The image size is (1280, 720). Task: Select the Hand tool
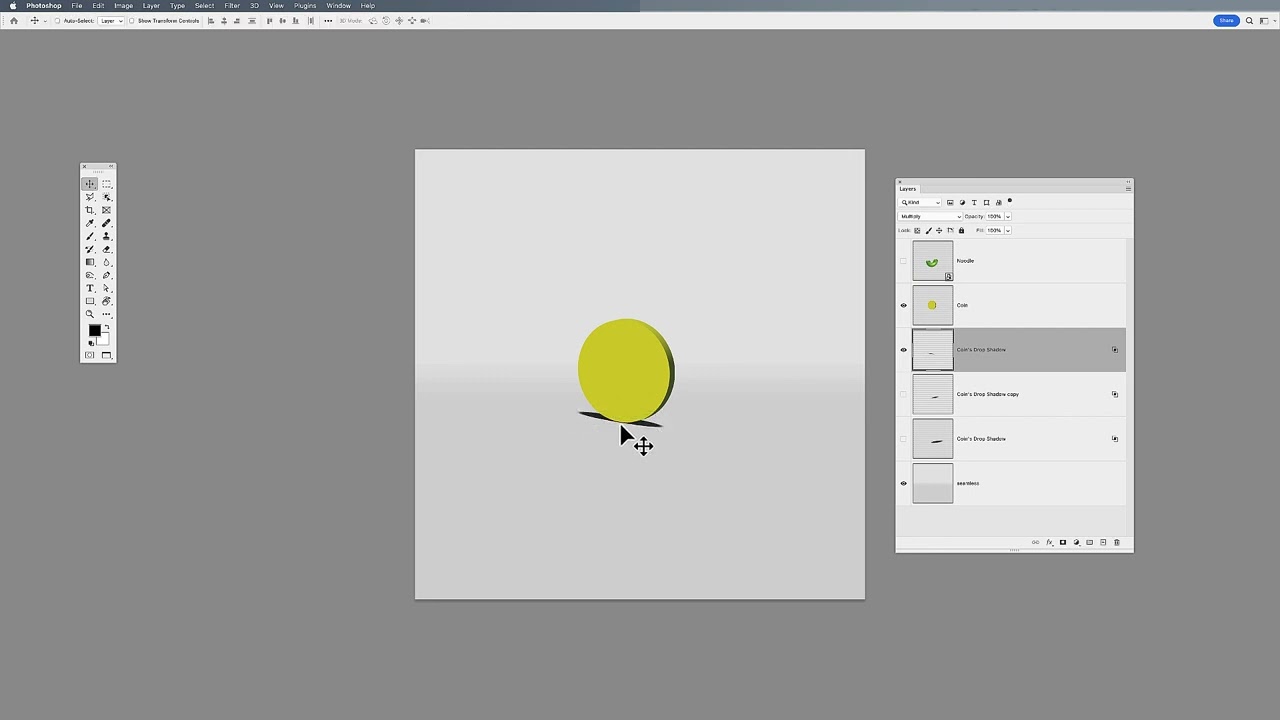pos(106,301)
